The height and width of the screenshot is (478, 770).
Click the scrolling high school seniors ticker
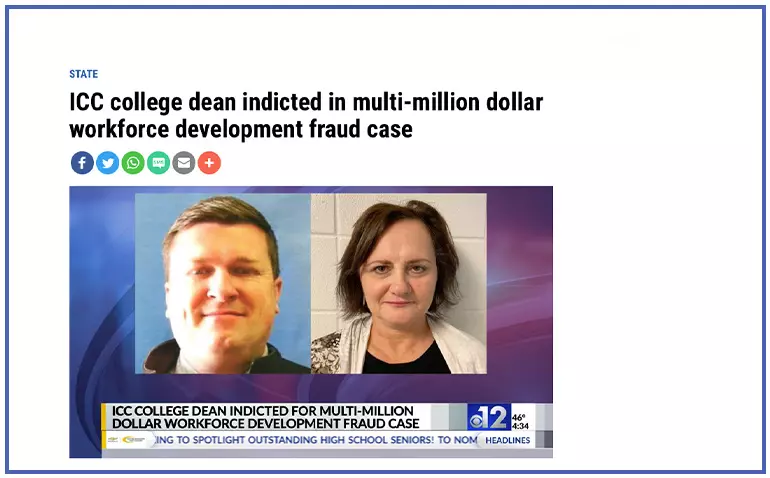pyautogui.click(x=316, y=440)
